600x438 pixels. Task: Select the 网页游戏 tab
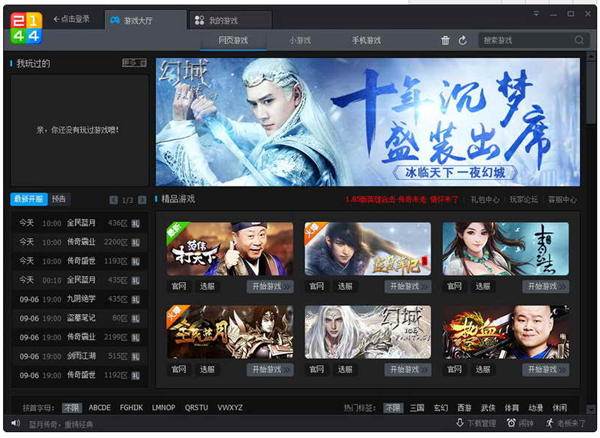coord(233,40)
